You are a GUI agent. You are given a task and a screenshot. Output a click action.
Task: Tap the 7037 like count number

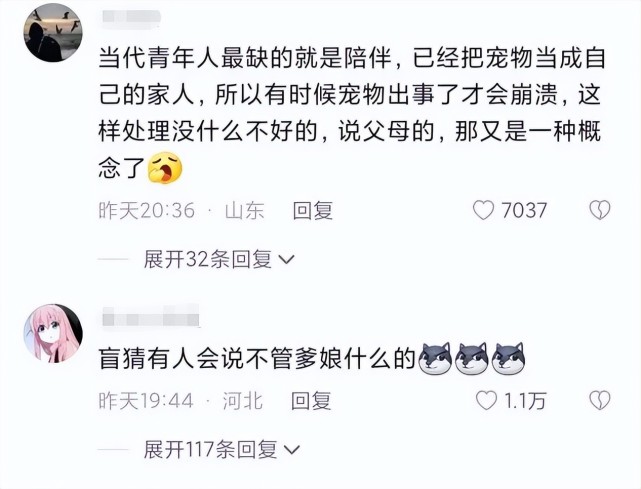524,211
